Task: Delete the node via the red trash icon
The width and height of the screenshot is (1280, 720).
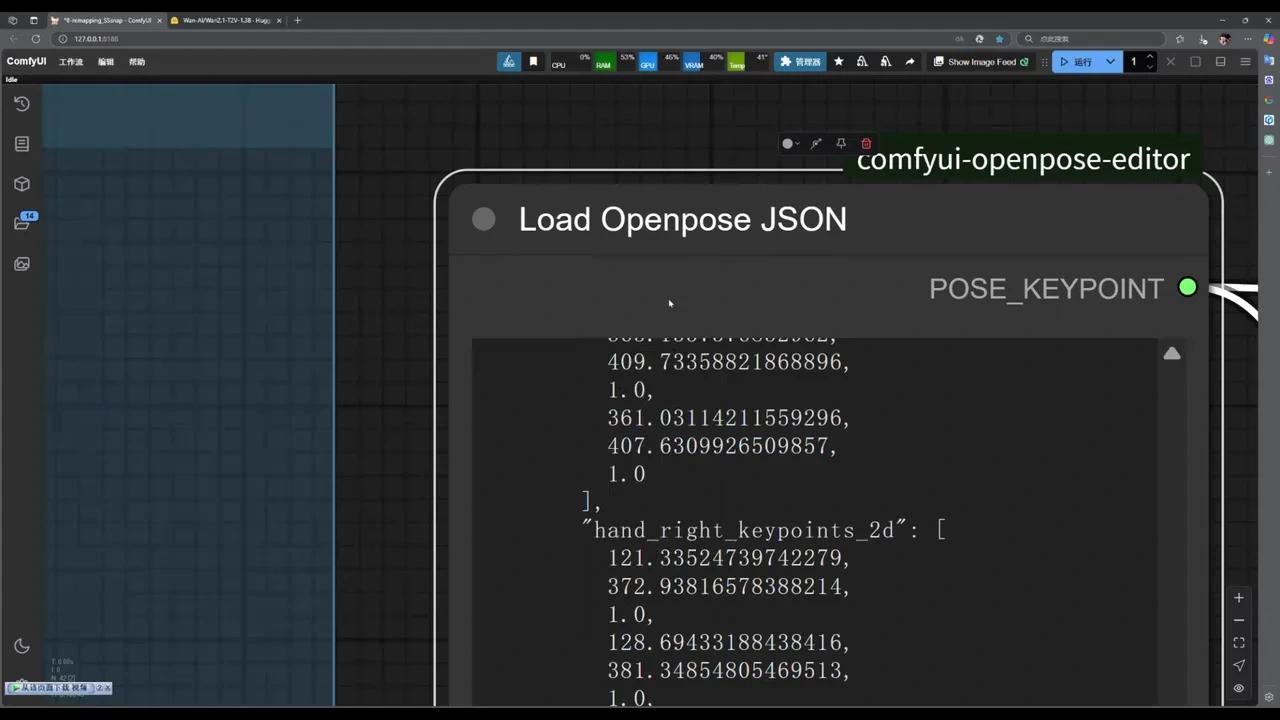Action: click(x=866, y=143)
